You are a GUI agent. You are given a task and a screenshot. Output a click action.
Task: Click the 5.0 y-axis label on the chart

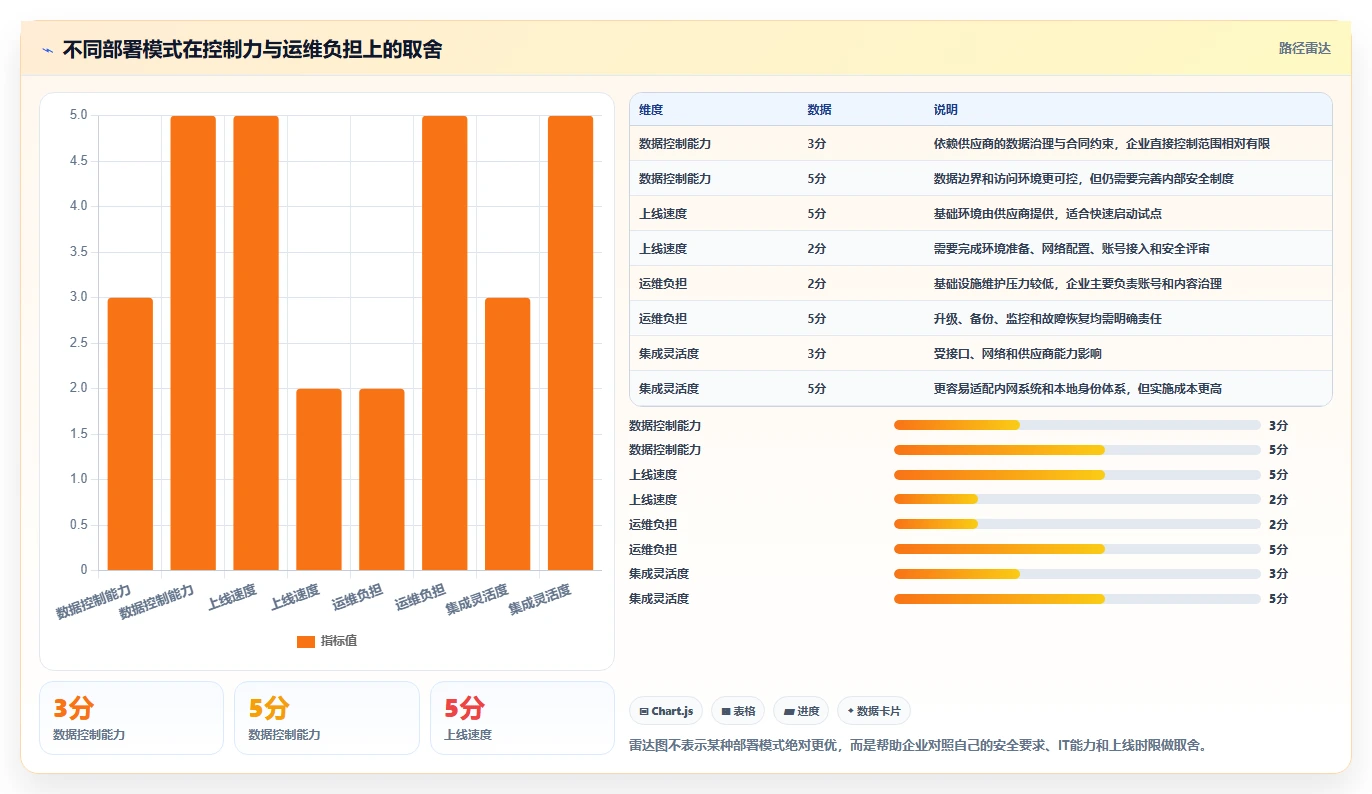click(x=78, y=115)
